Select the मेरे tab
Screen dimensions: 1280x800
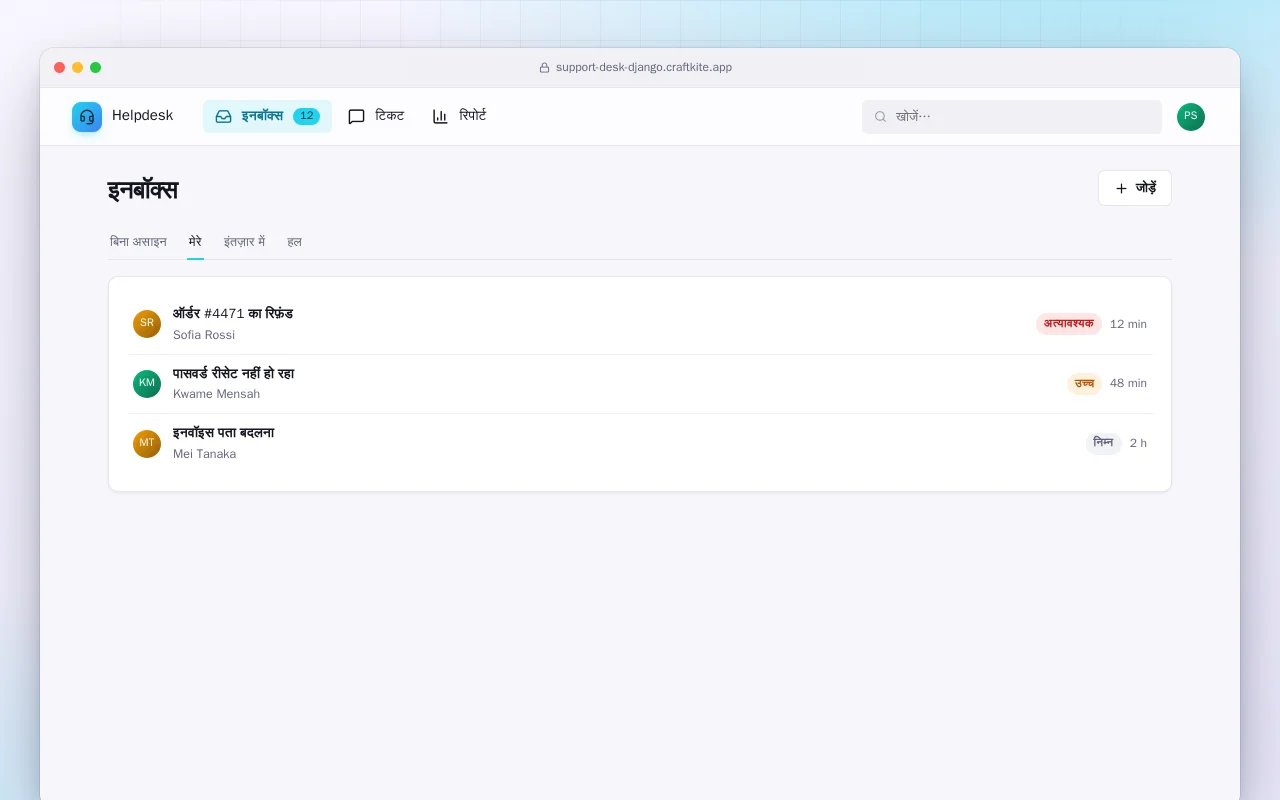pyautogui.click(x=195, y=242)
